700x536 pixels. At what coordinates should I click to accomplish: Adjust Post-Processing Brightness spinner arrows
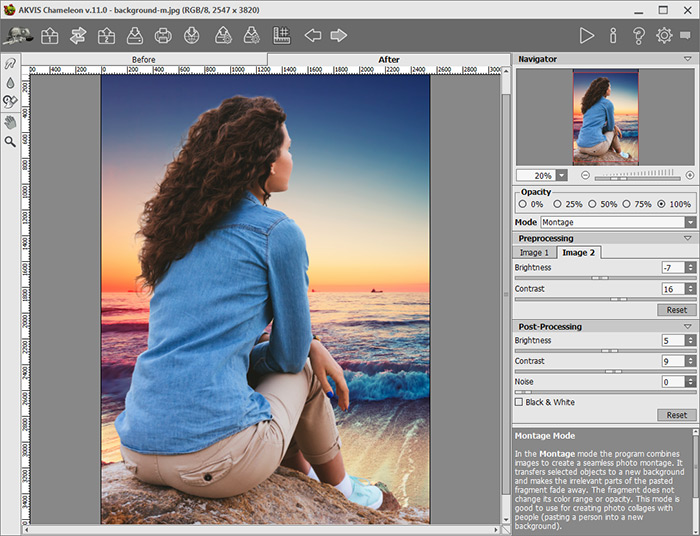691,341
